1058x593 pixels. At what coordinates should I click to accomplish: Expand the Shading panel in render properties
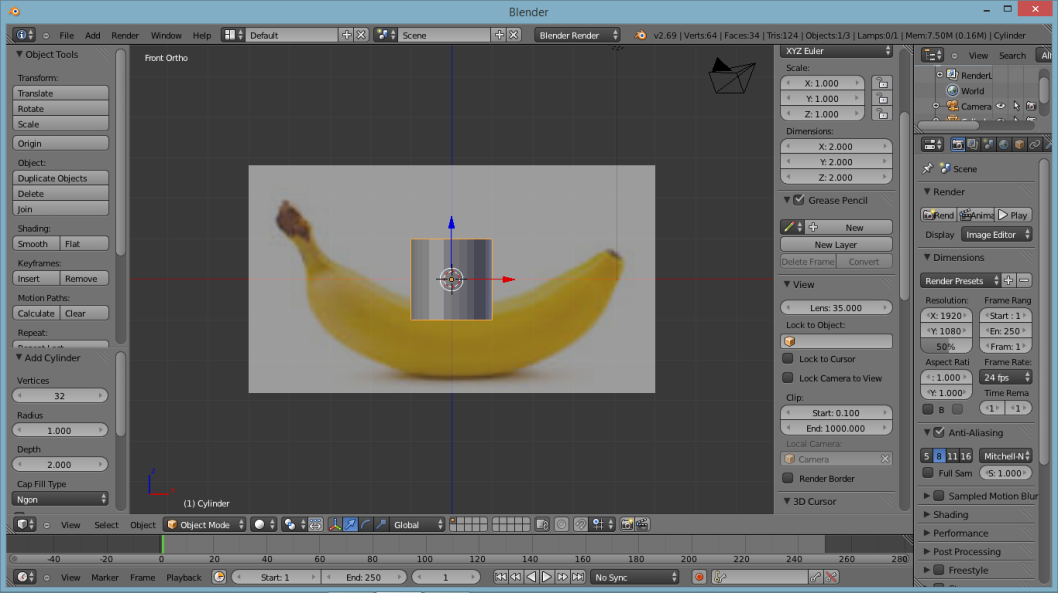tap(950, 515)
